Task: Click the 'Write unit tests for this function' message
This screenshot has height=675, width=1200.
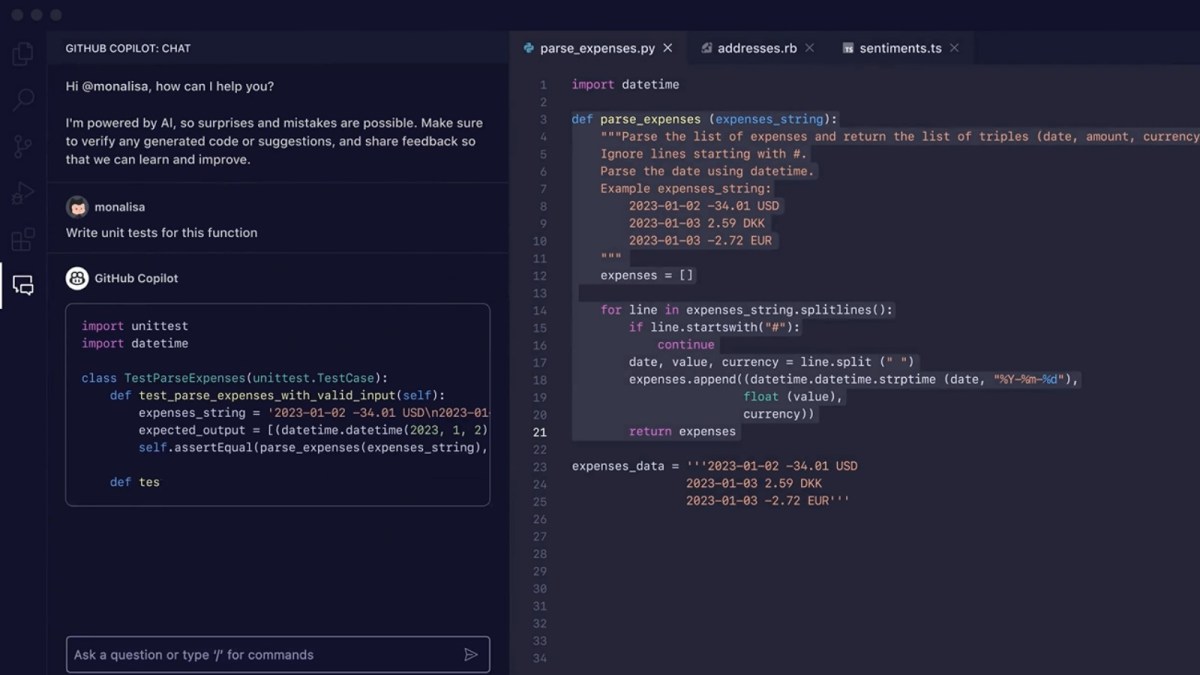Action: click(x=160, y=232)
